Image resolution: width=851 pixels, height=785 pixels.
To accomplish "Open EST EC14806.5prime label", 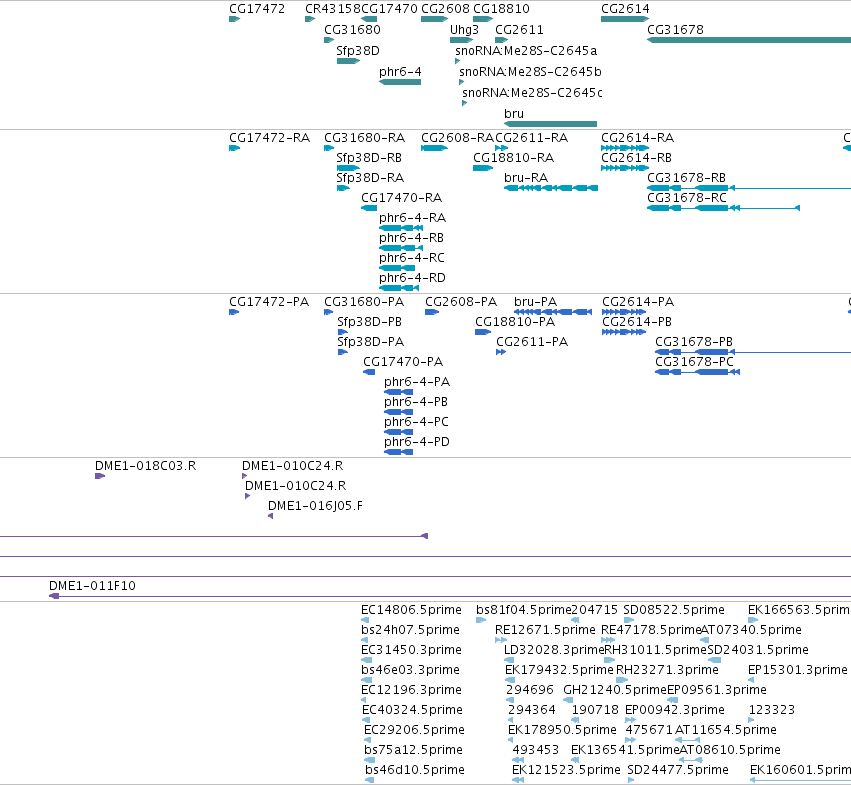I will 411,610.
